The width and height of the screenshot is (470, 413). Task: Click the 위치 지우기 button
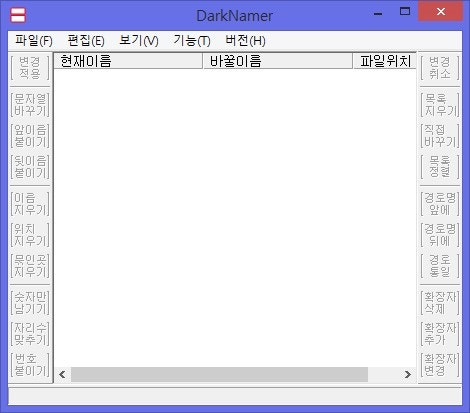click(30, 235)
